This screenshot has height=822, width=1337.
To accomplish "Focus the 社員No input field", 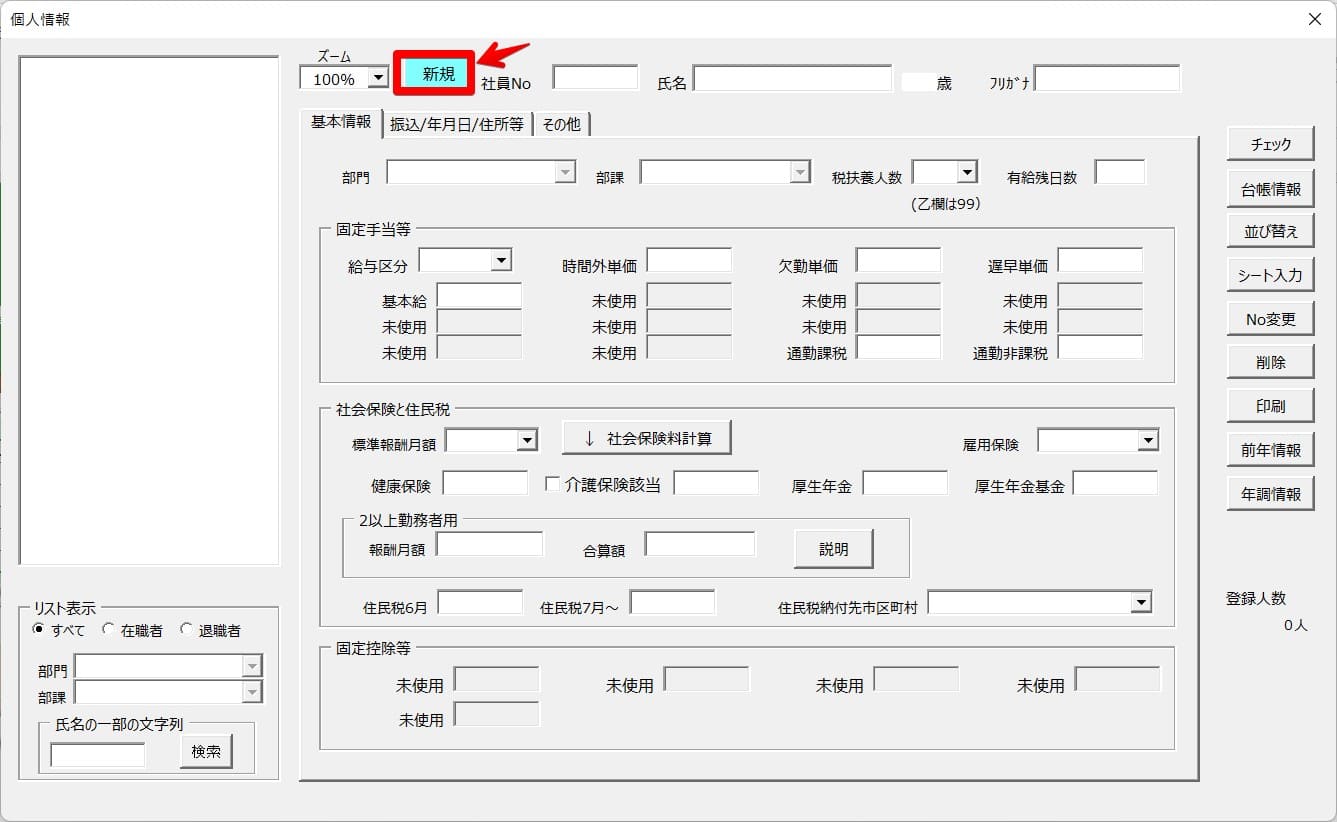I will click(x=596, y=78).
